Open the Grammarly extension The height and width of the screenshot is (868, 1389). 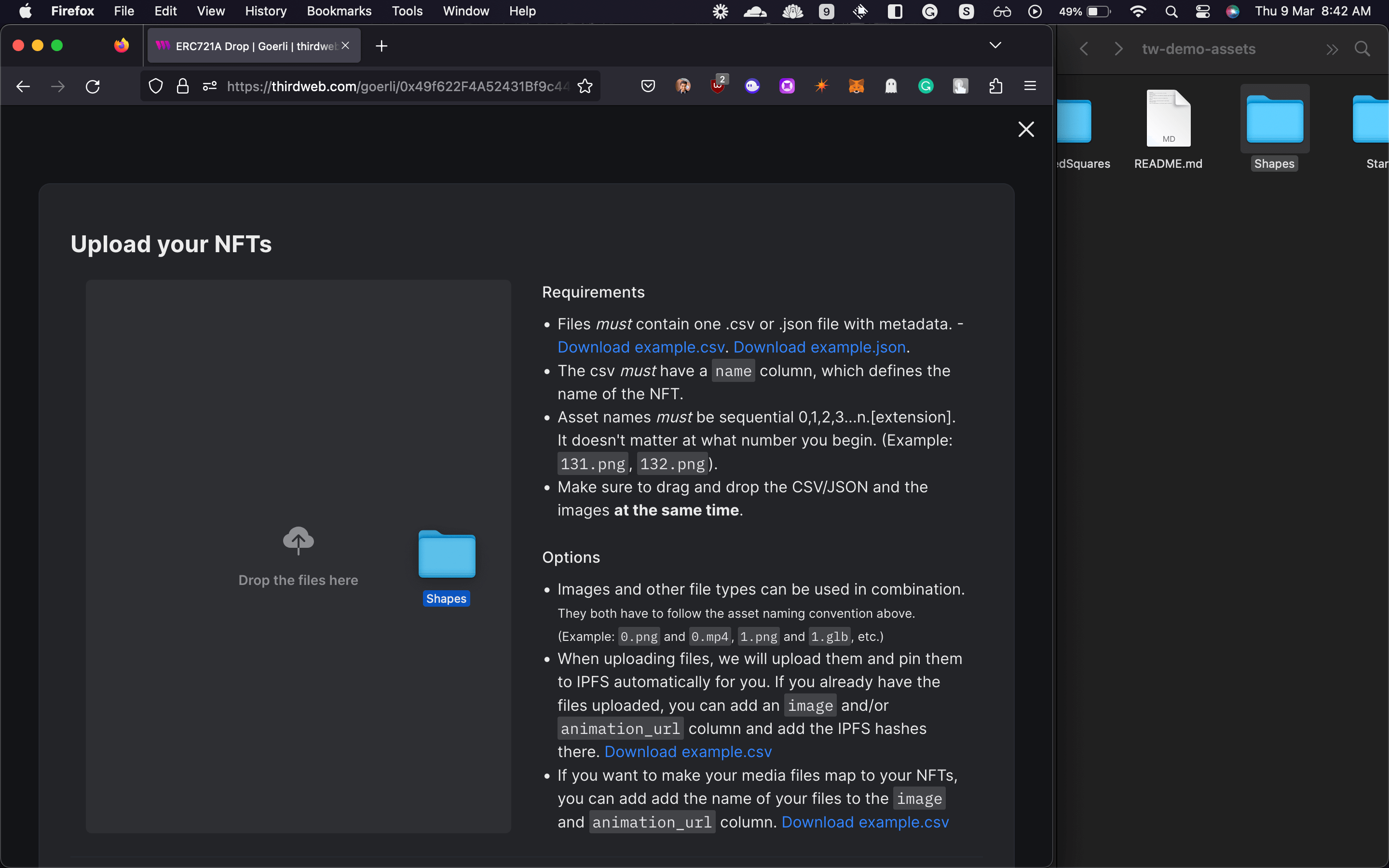point(926,86)
